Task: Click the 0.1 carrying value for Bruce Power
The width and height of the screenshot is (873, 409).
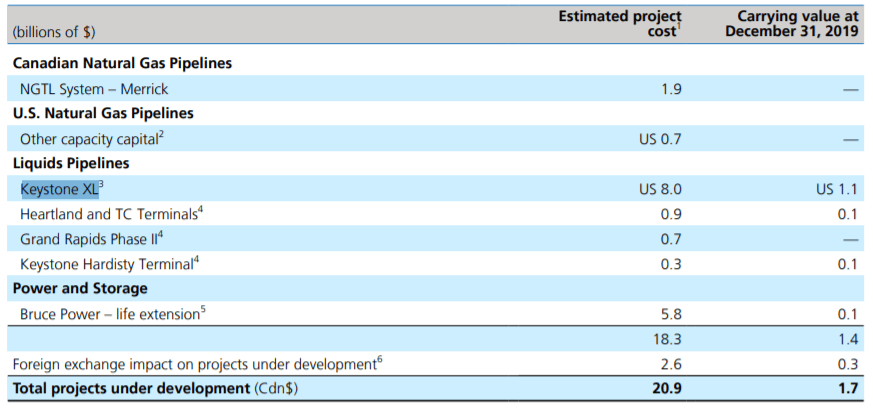Action: click(847, 314)
